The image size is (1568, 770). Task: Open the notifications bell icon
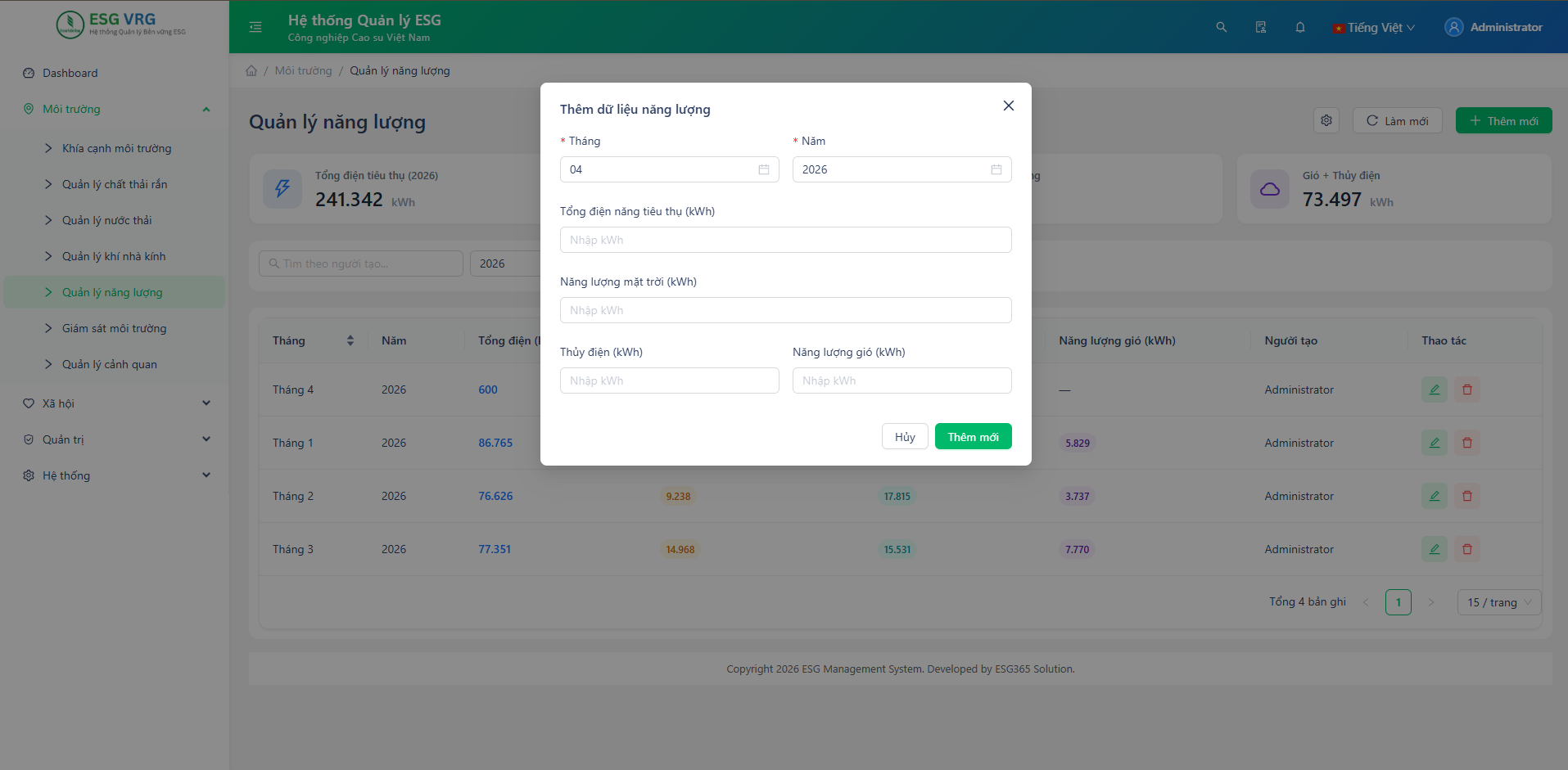pos(1300,27)
